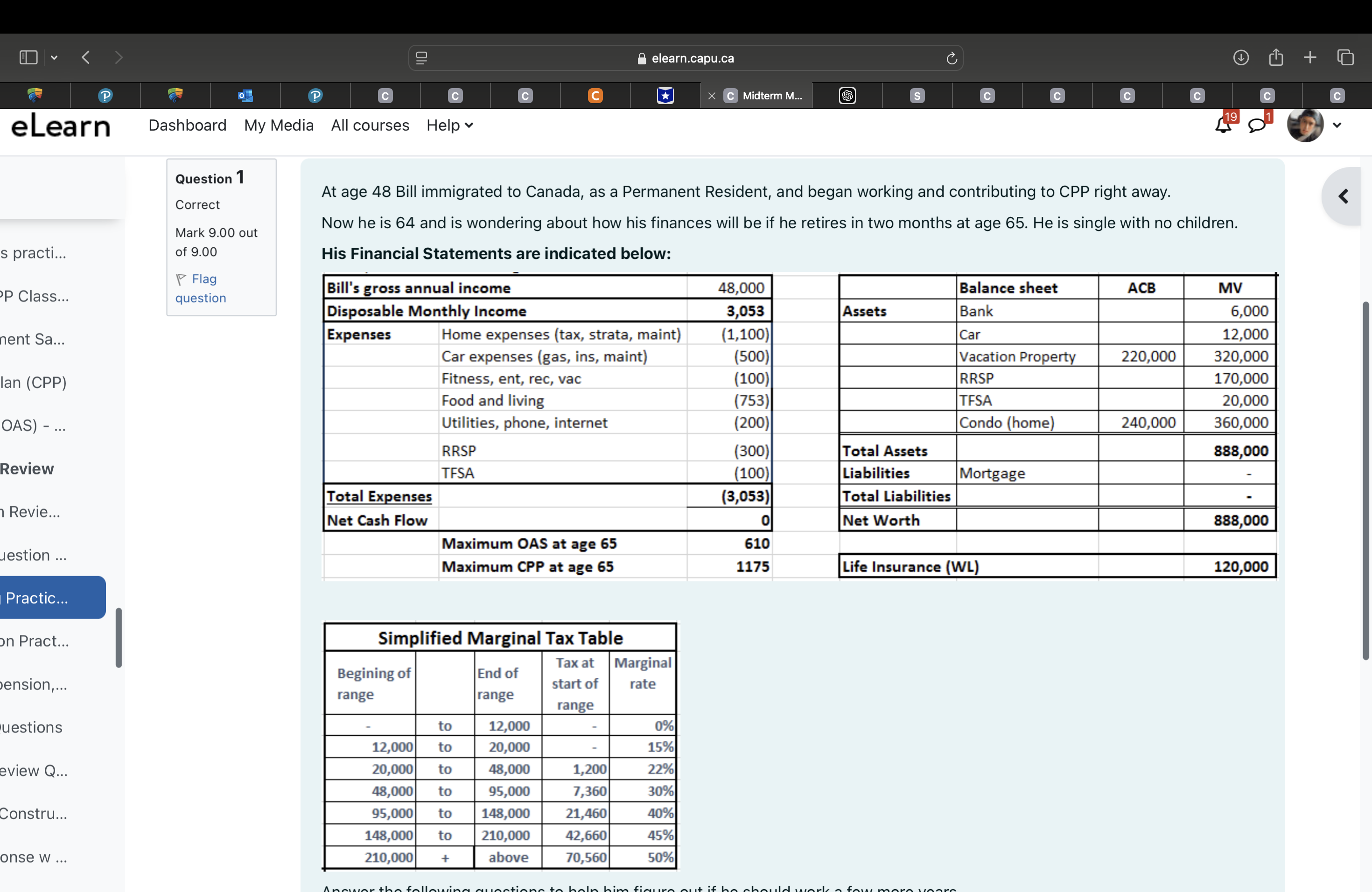Switch to the orange C tab
The height and width of the screenshot is (892, 1372).
point(595,96)
